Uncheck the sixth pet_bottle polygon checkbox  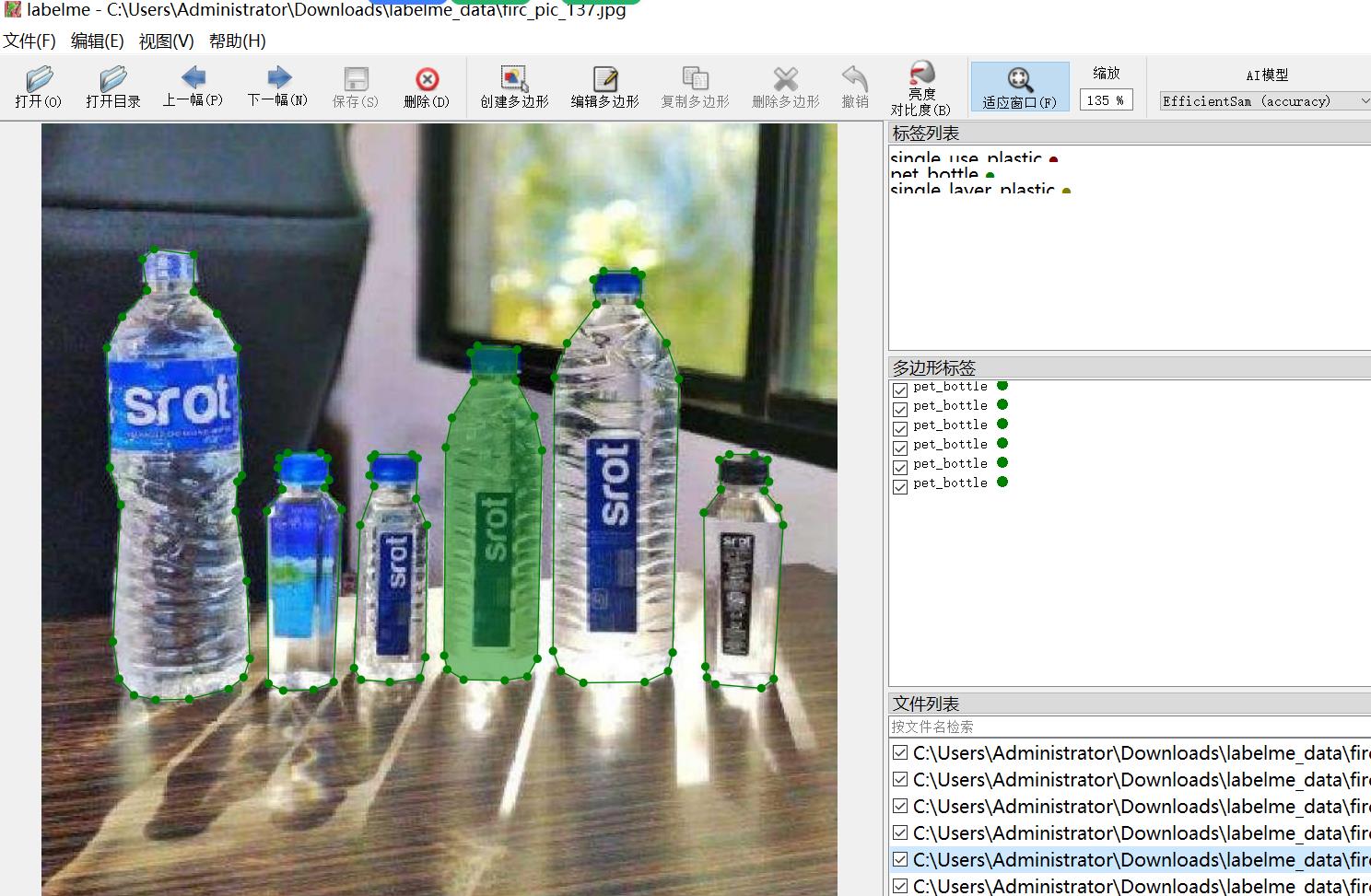tap(900, 486)
